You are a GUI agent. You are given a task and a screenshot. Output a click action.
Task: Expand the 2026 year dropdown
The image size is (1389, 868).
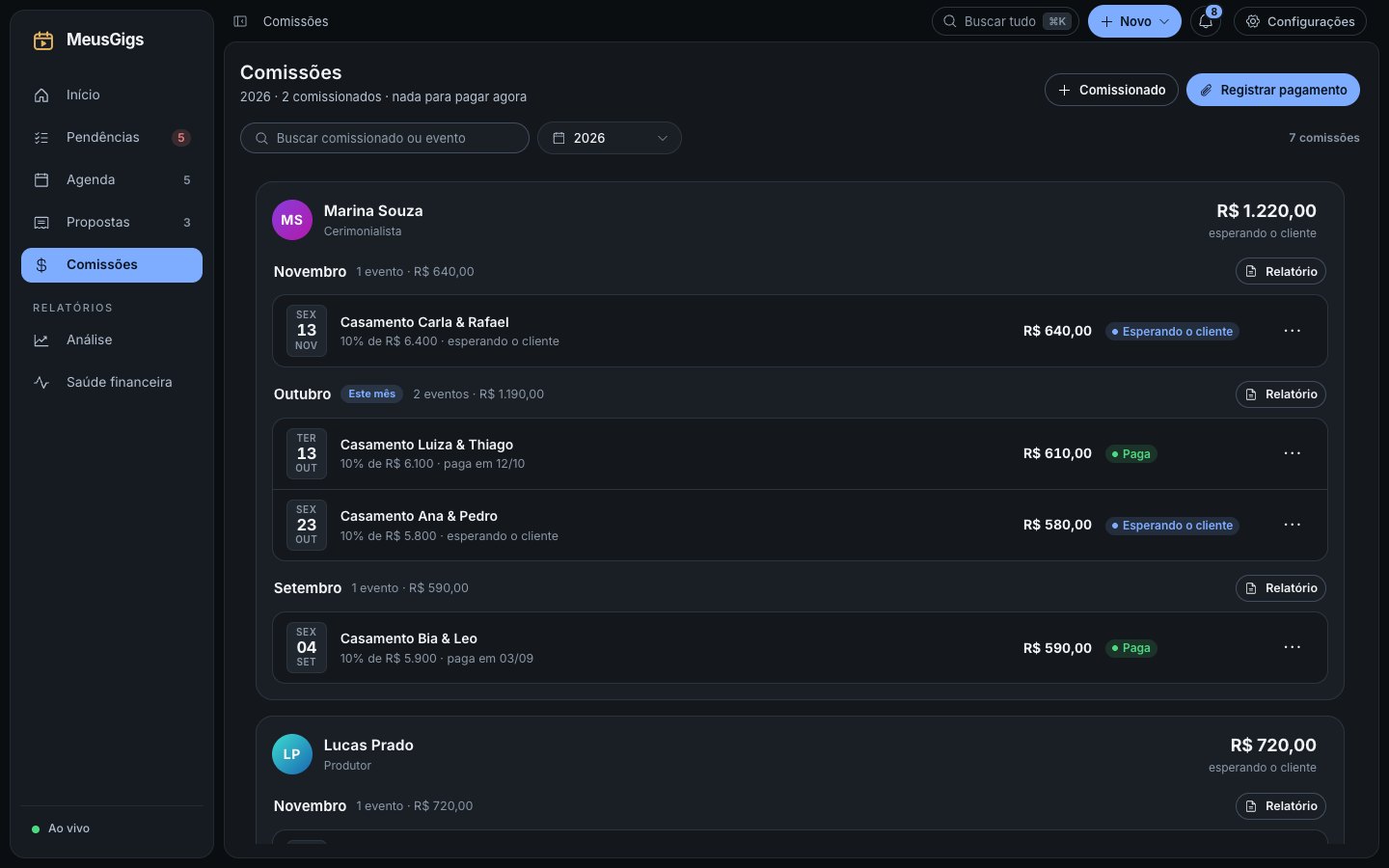tap(610, 138)
